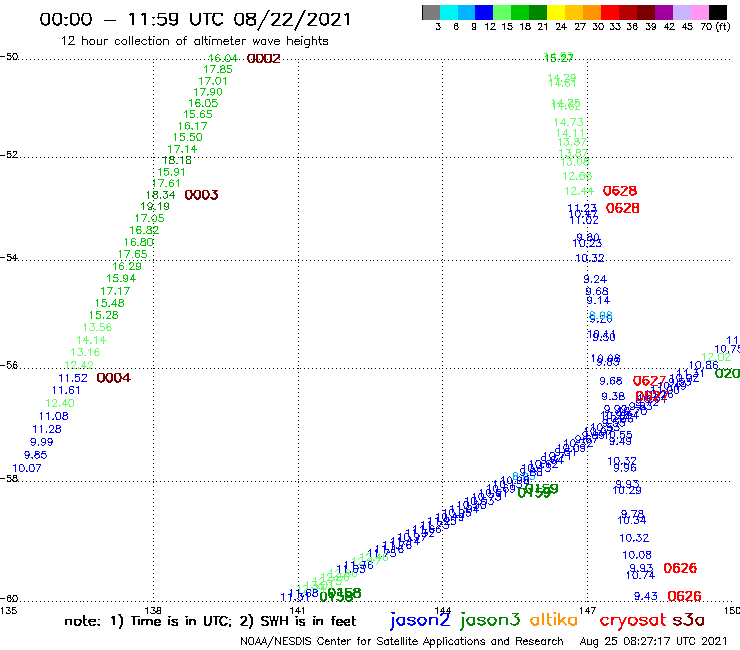Click wave height value 11.61
The width and height of the screenshot is (740, 650).
(66, 390)
